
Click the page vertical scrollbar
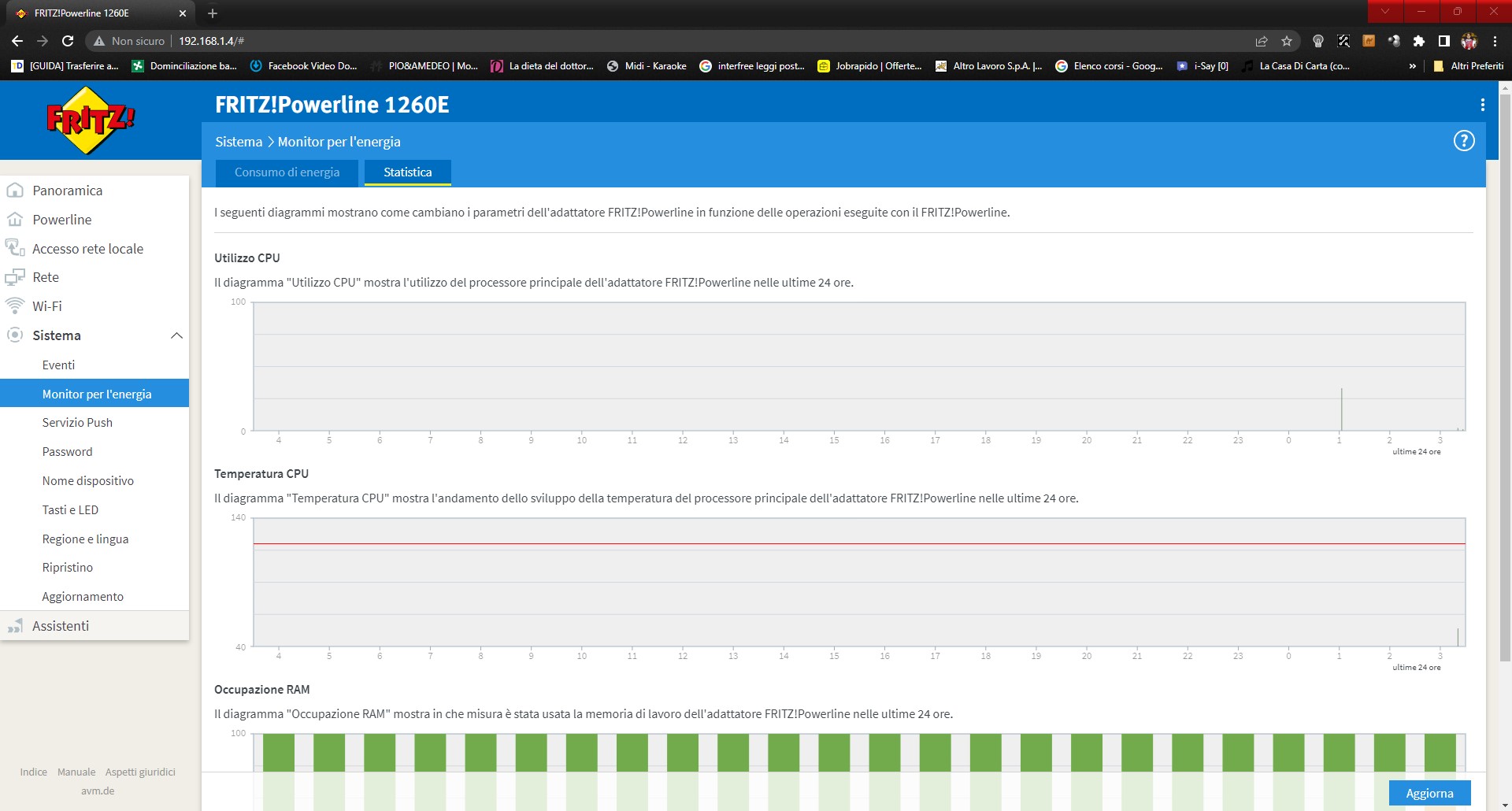click(1505, 378)
